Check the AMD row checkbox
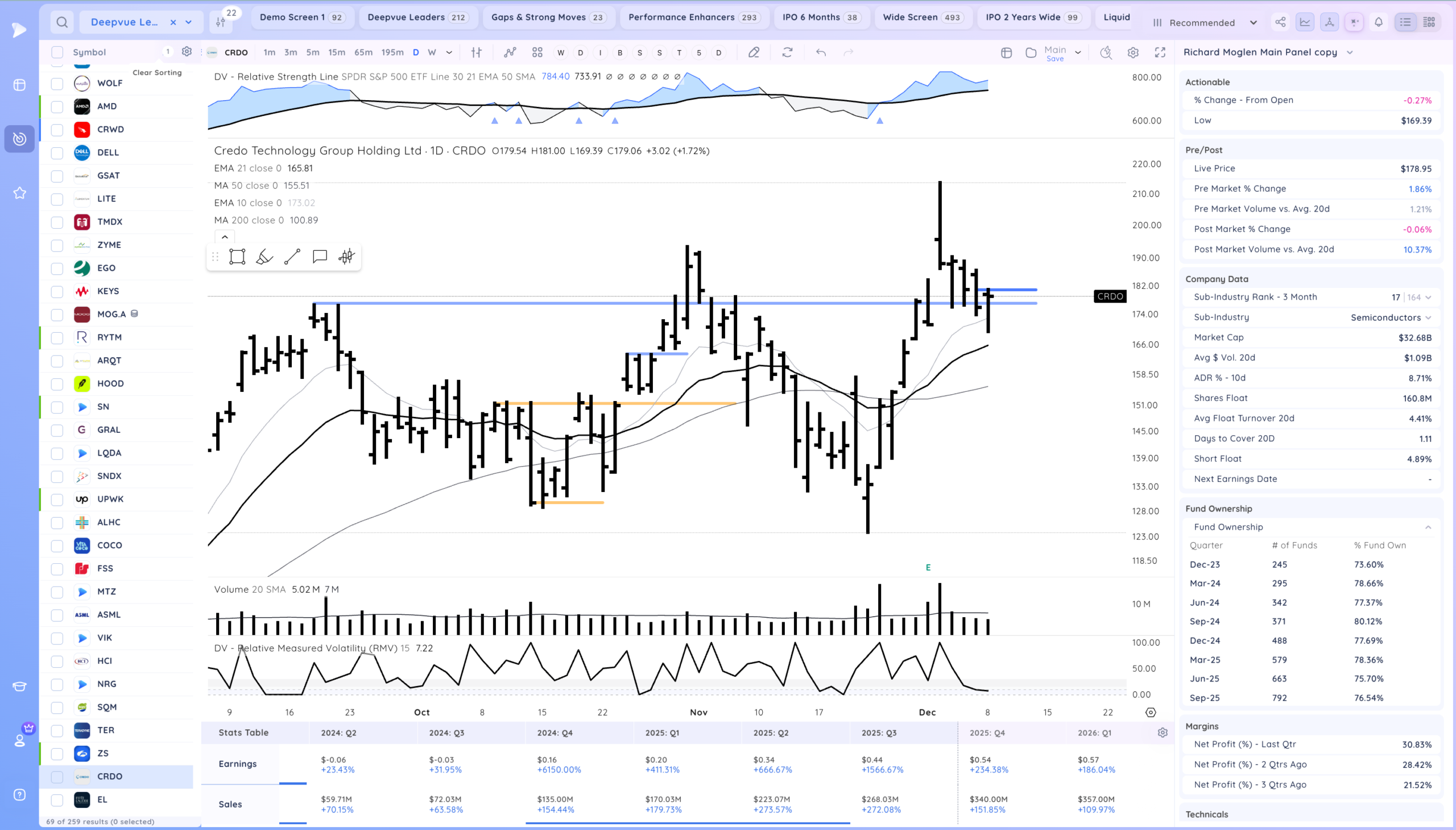This screenshot has width=1456, height=830. (x=57, y=106)
